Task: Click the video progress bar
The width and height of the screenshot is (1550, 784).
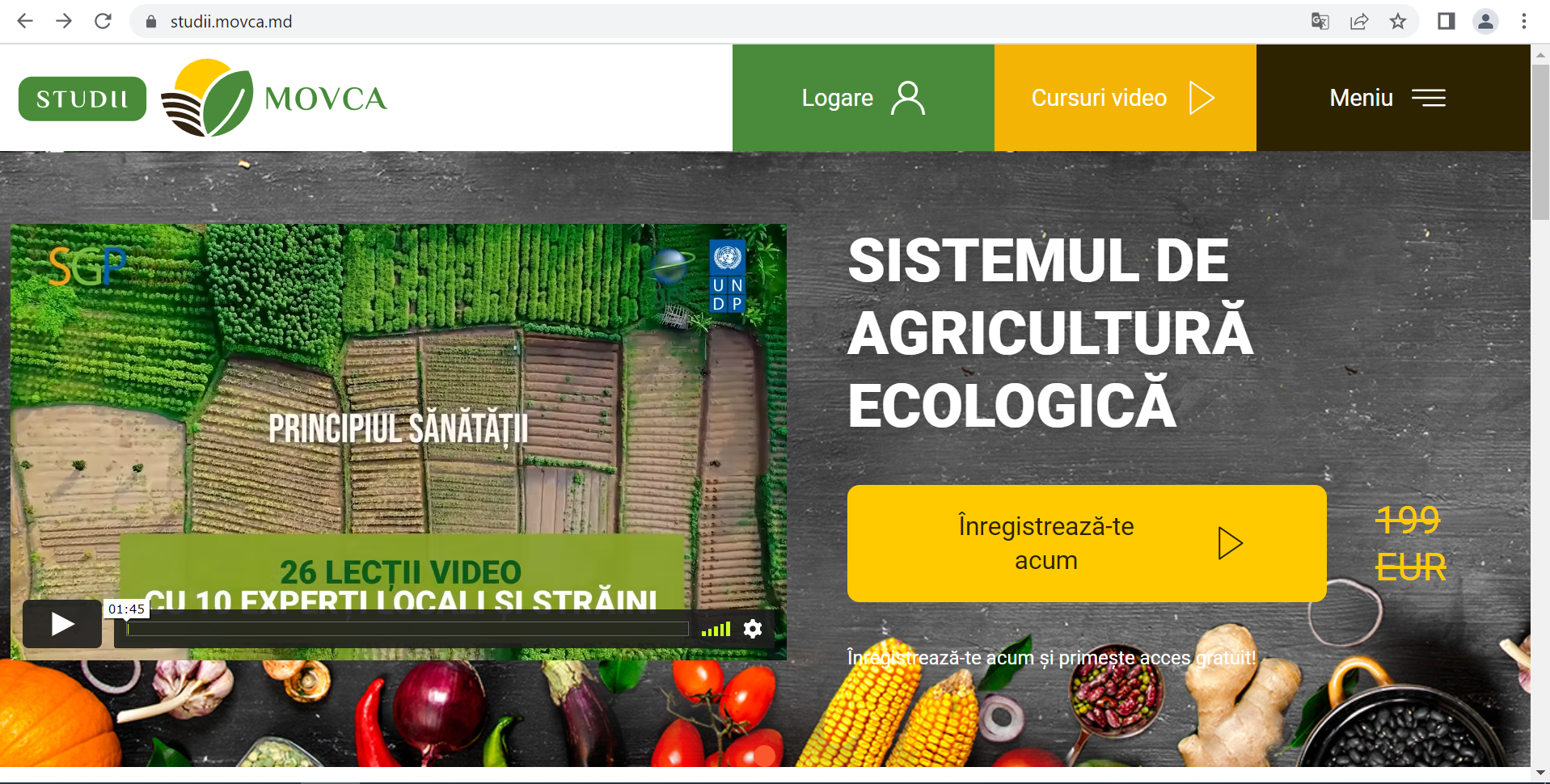Action: coord(404,629)
